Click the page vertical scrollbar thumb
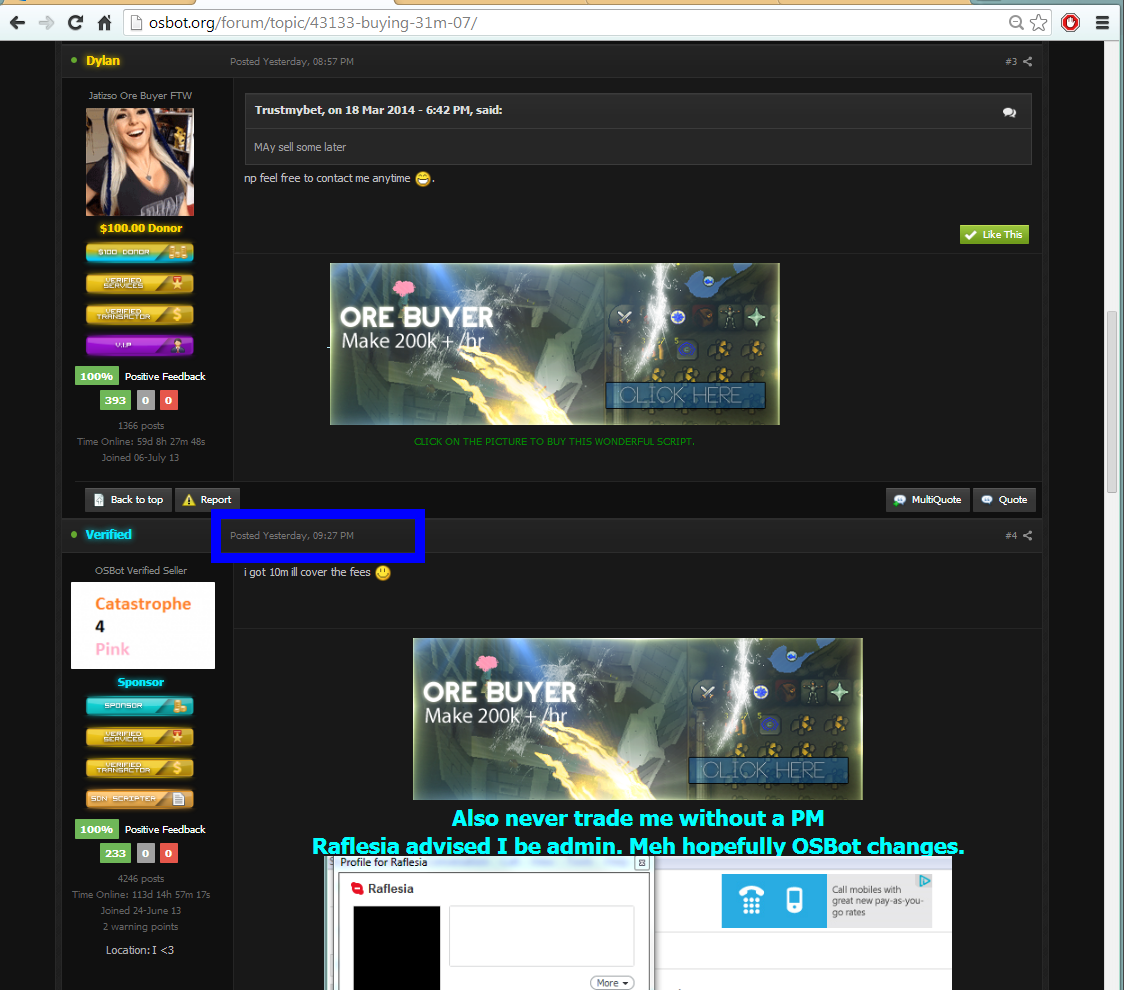1124x990 pixels. click(x=1112, y=401)
